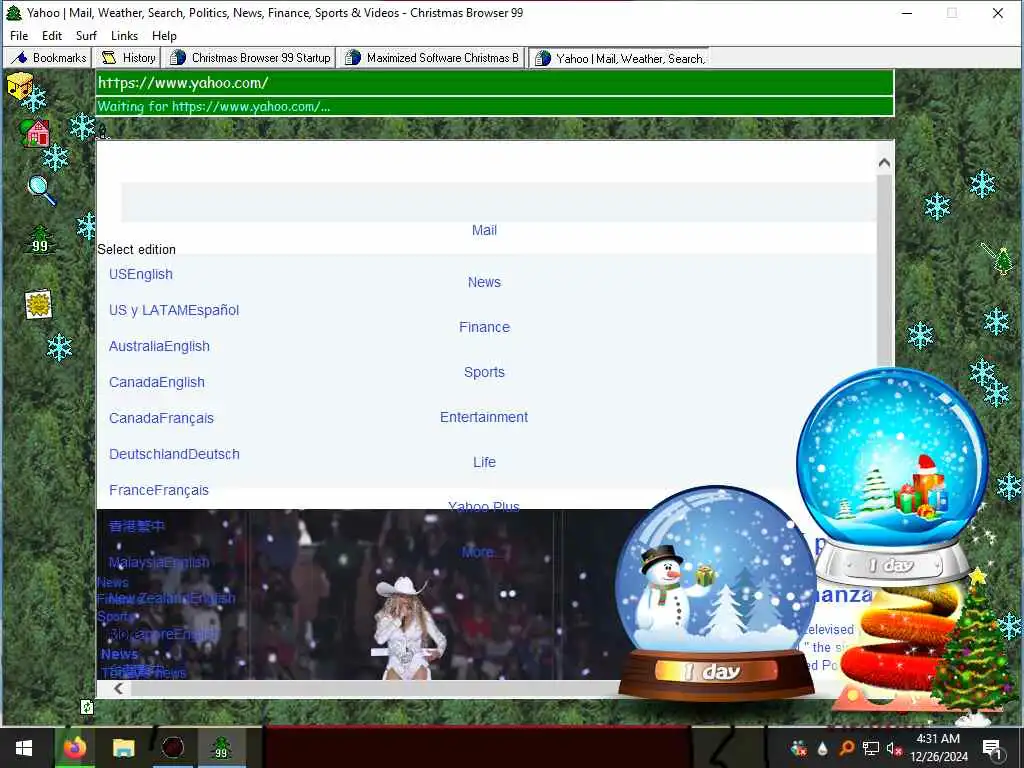Choose the US y LATAMEspañol edition
Screen dimensions: 1024x768
[174, 310]
